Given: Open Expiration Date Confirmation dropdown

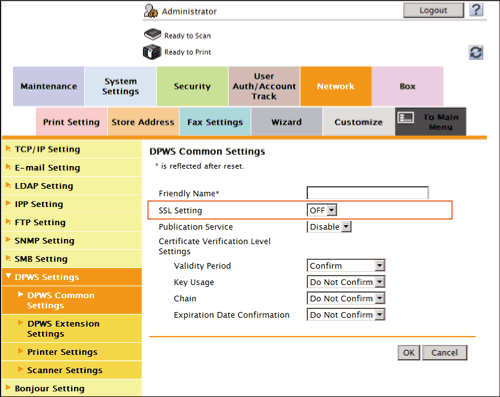Looking at the screenshot, I should coord(346,315).
